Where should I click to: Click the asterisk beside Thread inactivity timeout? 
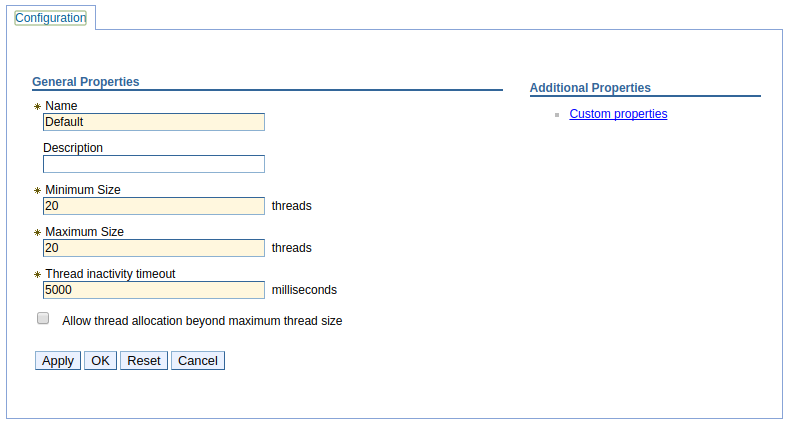[37, 274]
